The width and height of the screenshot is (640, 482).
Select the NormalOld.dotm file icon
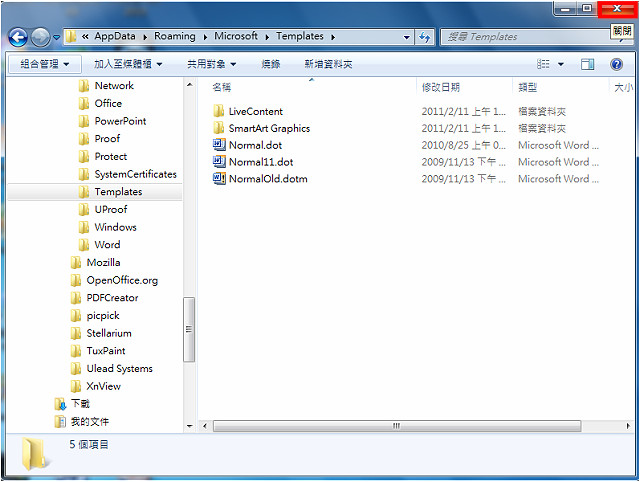[220, 179]
